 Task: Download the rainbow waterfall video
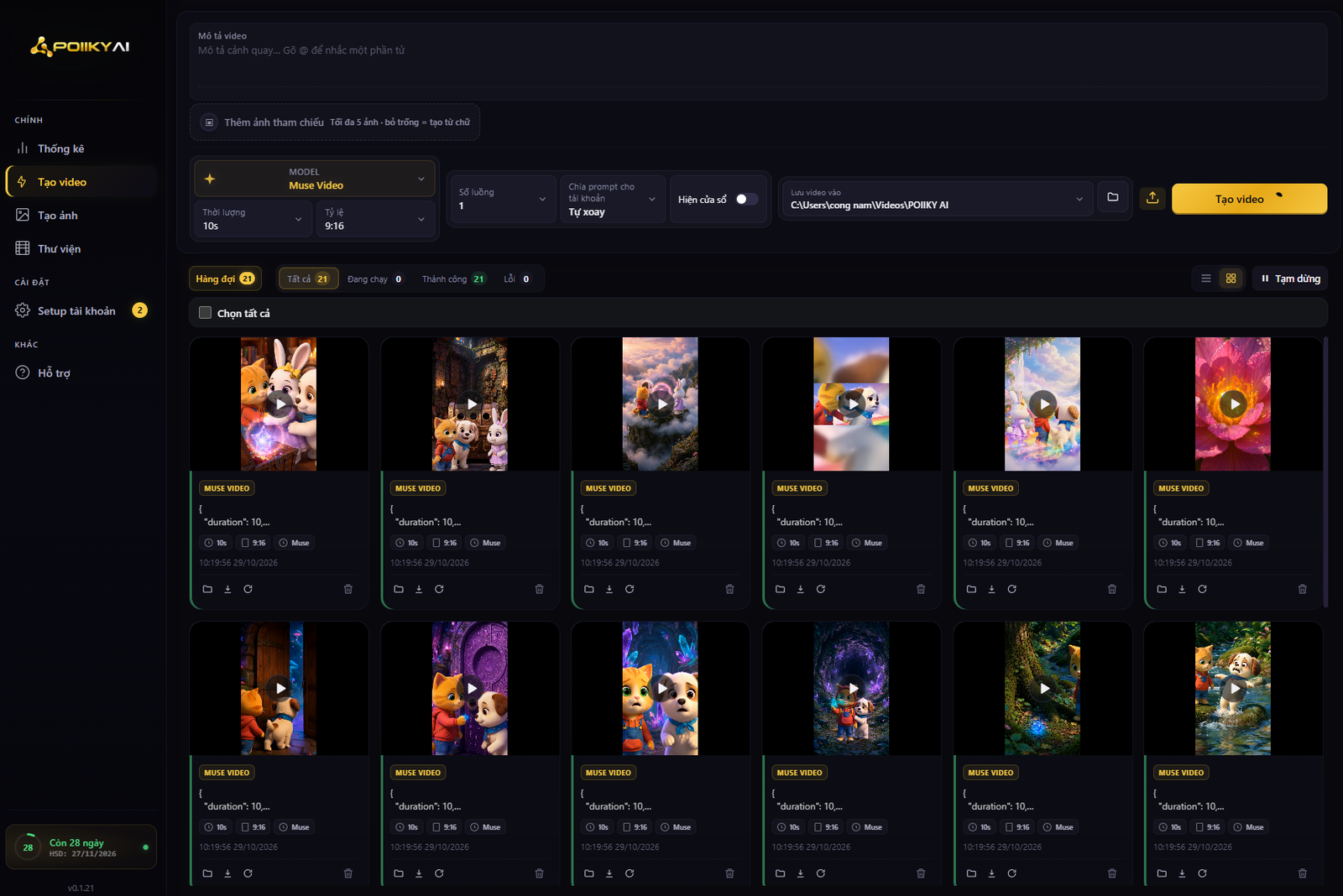click(x=991, y=589)
